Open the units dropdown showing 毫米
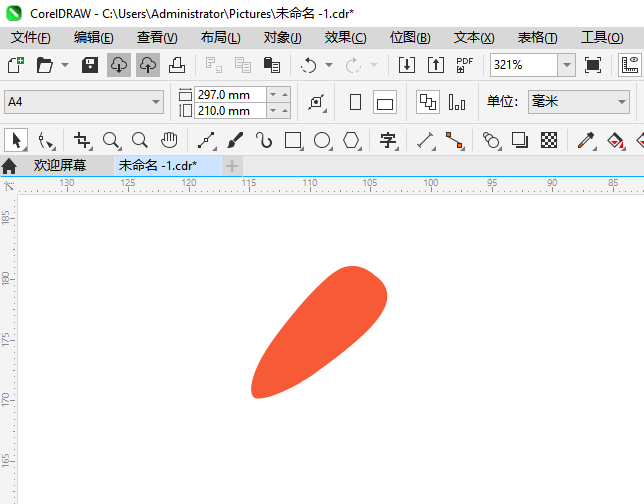Image resolution: width=644 pixels, height=504 pixels. tap(579, 102)
